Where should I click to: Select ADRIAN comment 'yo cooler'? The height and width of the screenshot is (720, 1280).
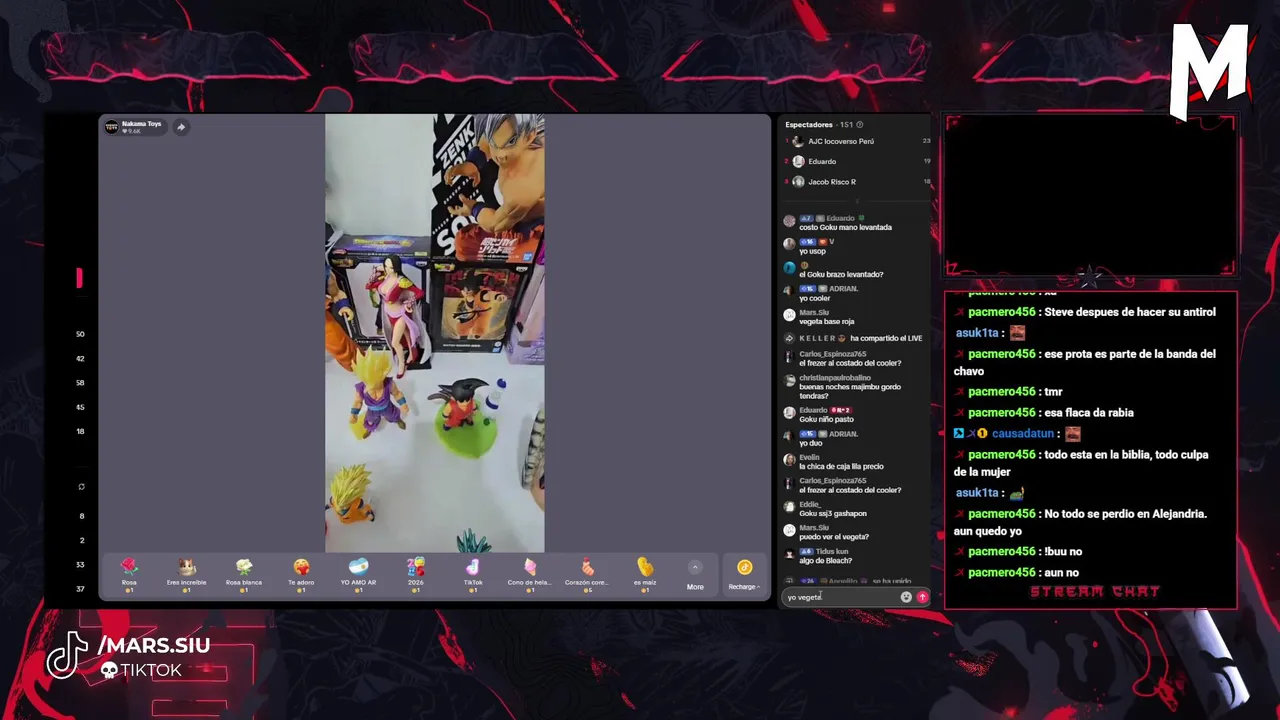(815, 298)
